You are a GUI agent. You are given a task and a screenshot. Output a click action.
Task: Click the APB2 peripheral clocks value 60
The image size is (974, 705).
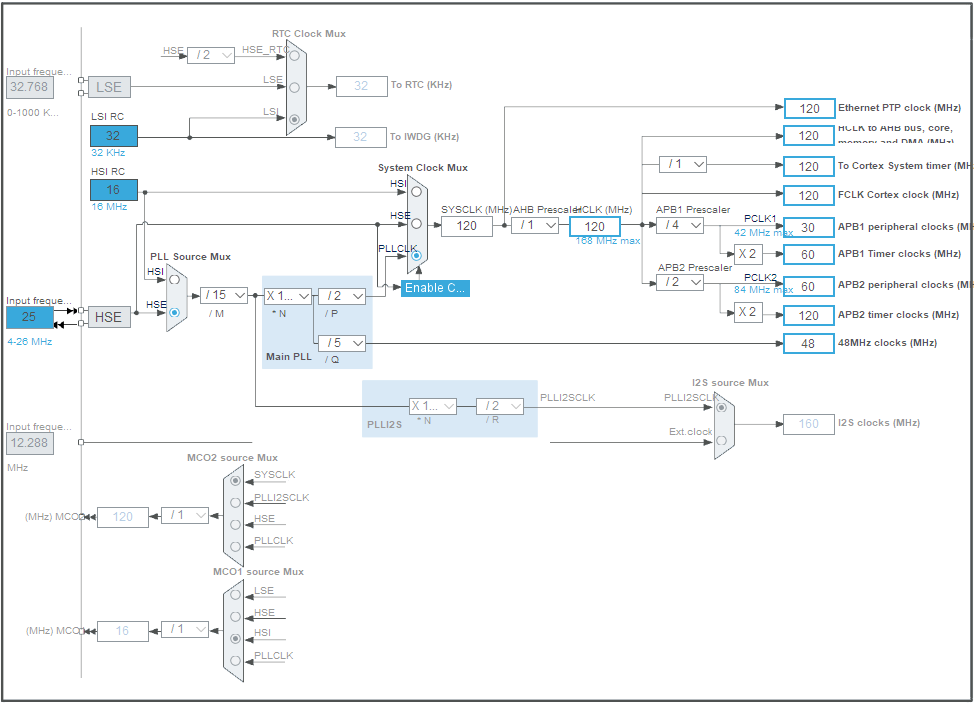click(809, 286)
